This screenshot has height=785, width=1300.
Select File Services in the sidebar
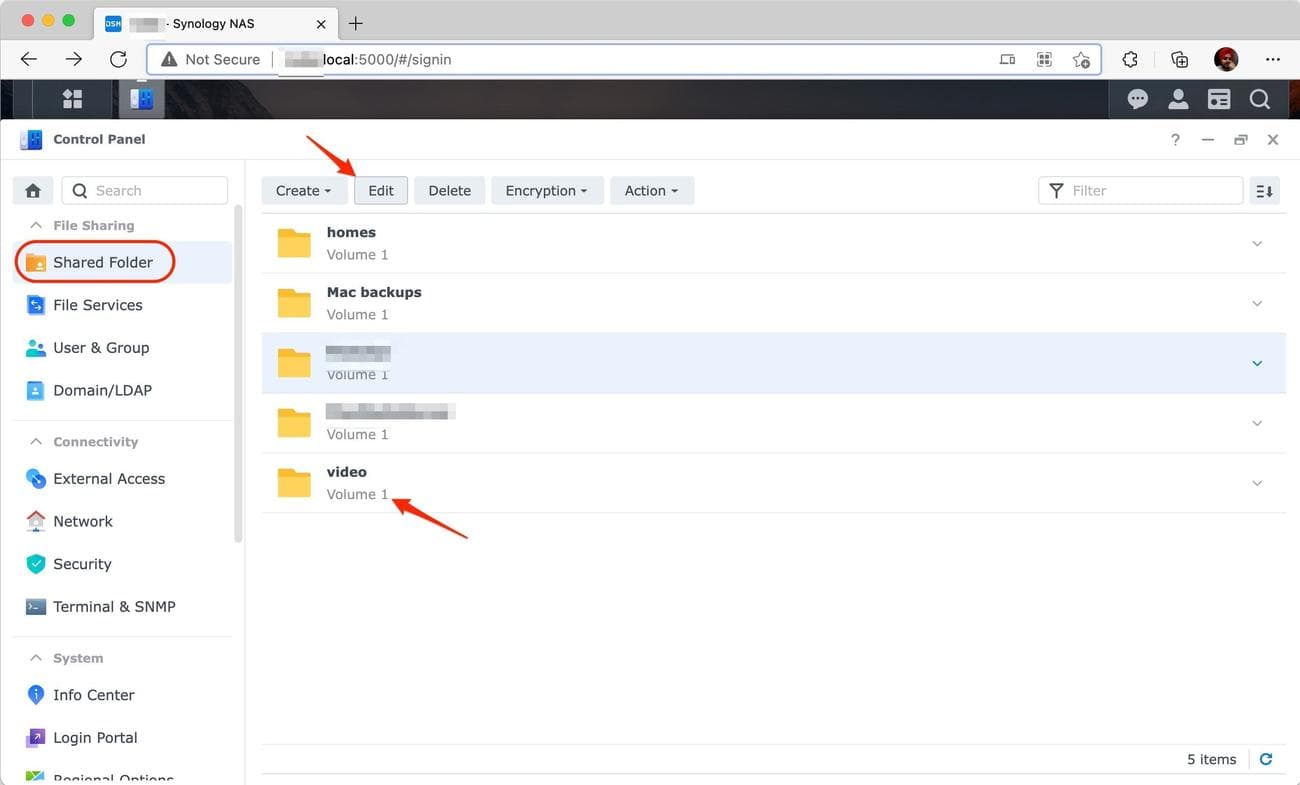coord(98,305)
